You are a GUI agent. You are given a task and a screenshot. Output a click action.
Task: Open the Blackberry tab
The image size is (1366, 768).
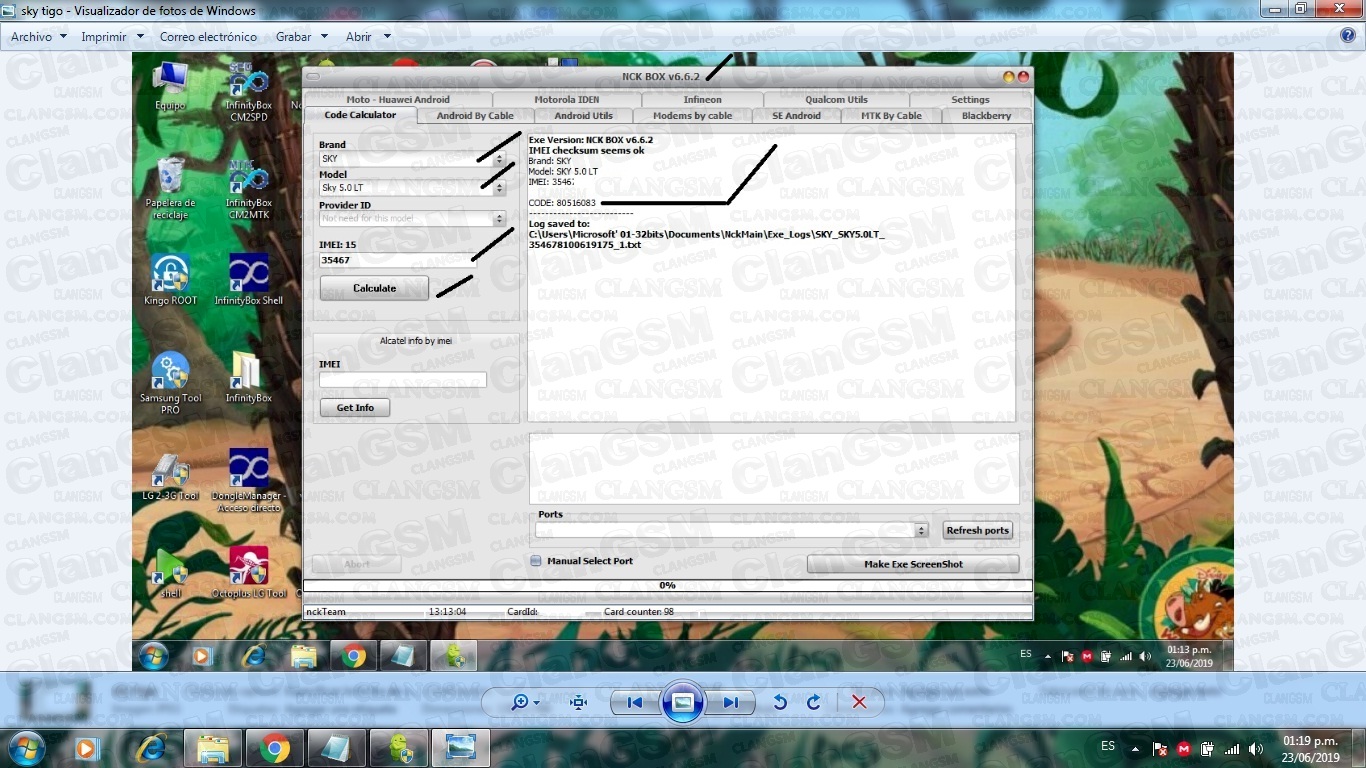point(986,116)
